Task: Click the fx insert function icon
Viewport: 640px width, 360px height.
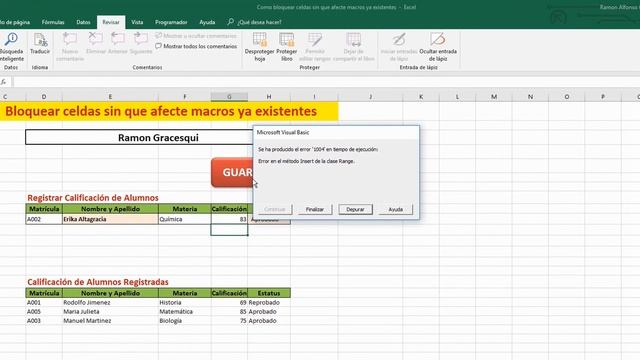Action: pyautogui.click(x=4, y=82)
